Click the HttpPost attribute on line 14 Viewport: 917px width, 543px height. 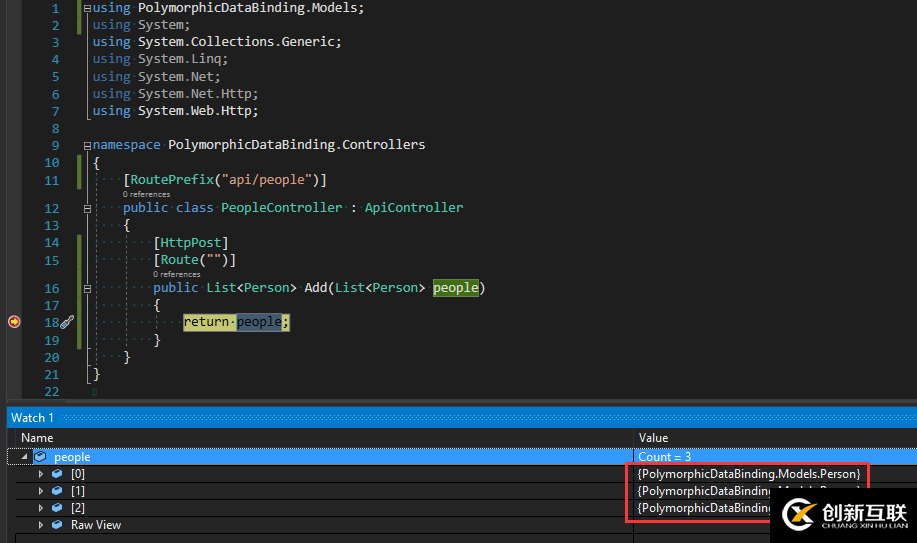(x=191, y=243)
